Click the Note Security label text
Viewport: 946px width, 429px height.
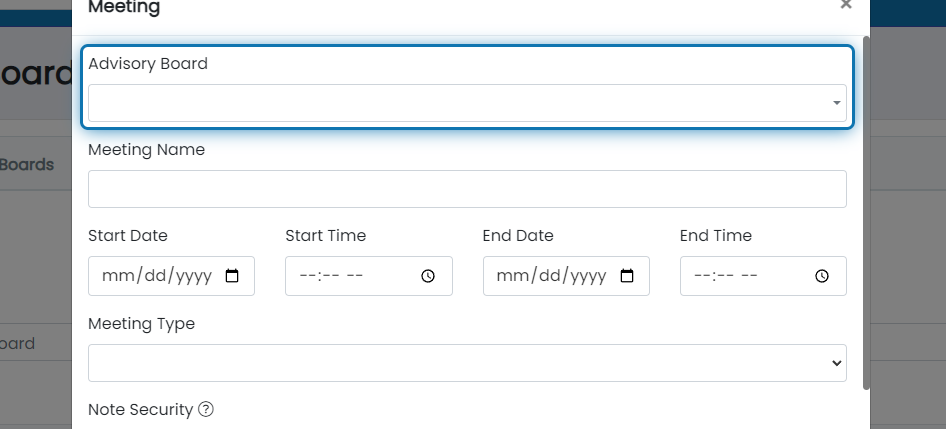coord(141,409)
